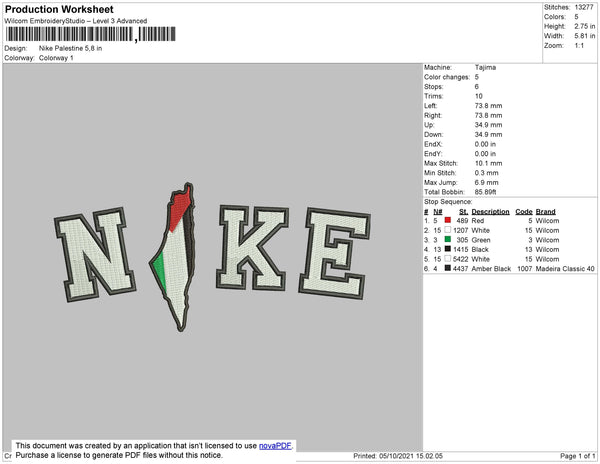600x464 pixels.
Task: Click 'Wilcom EmbroideryStudio – Level 3 Advanced' text
Action: click(76, 21)
